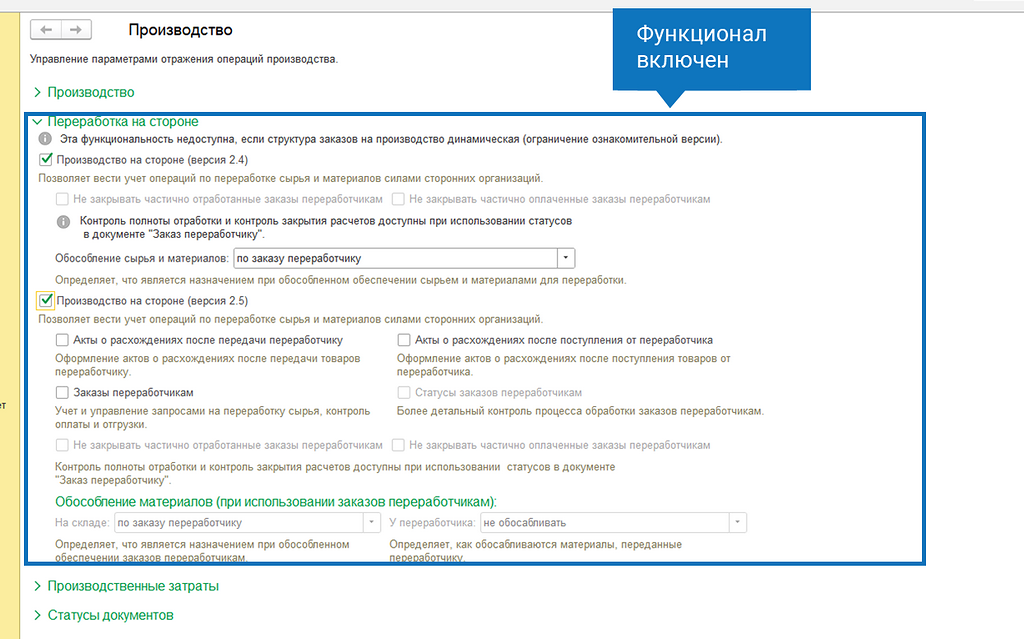Enable the 'Заказы переработчикам' checkbox
The image size is (1024, 639).
(62, 393)
